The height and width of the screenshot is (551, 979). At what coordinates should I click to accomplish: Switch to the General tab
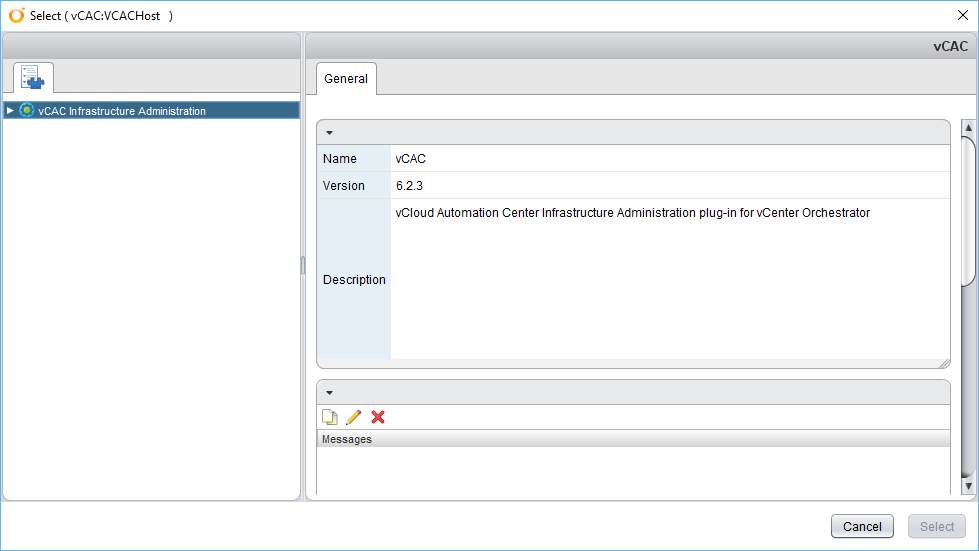click(x=346, y=79)
